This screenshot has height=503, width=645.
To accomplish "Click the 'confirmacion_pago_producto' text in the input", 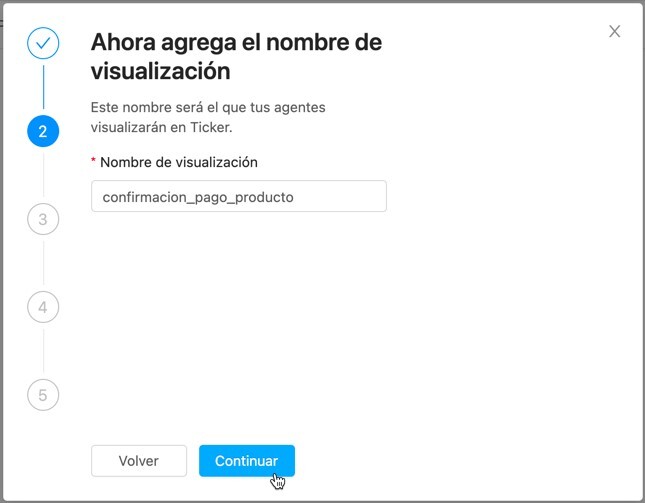I will (198, 197).
